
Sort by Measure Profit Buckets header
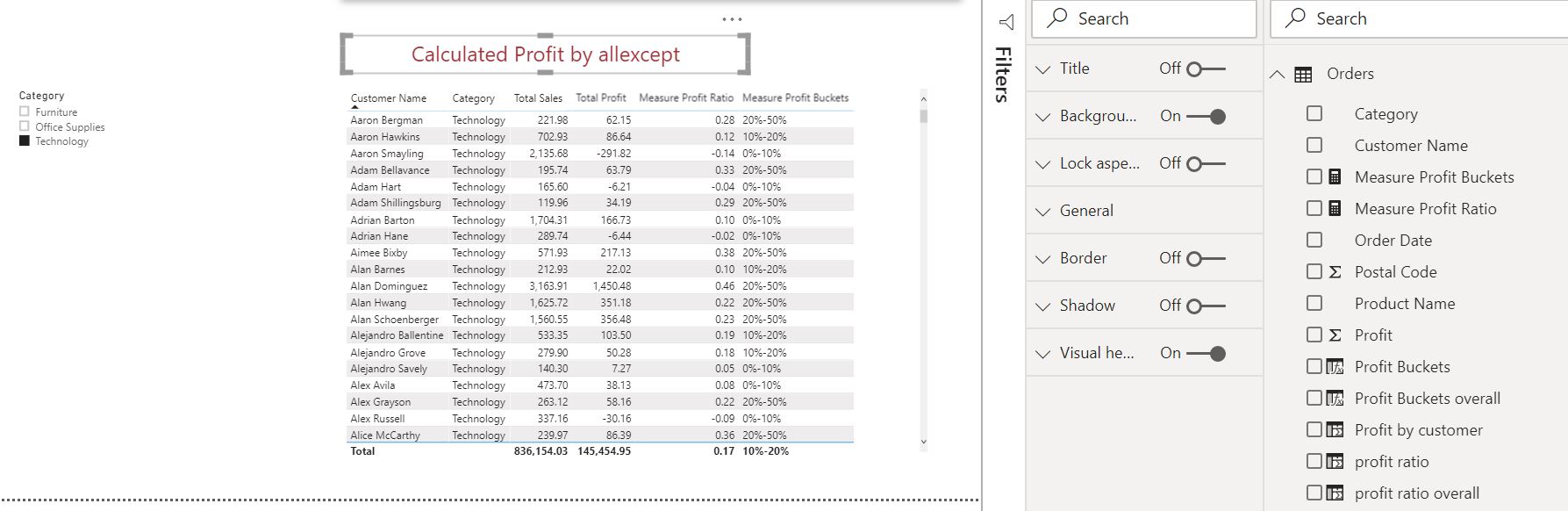[x=796, y=98]
